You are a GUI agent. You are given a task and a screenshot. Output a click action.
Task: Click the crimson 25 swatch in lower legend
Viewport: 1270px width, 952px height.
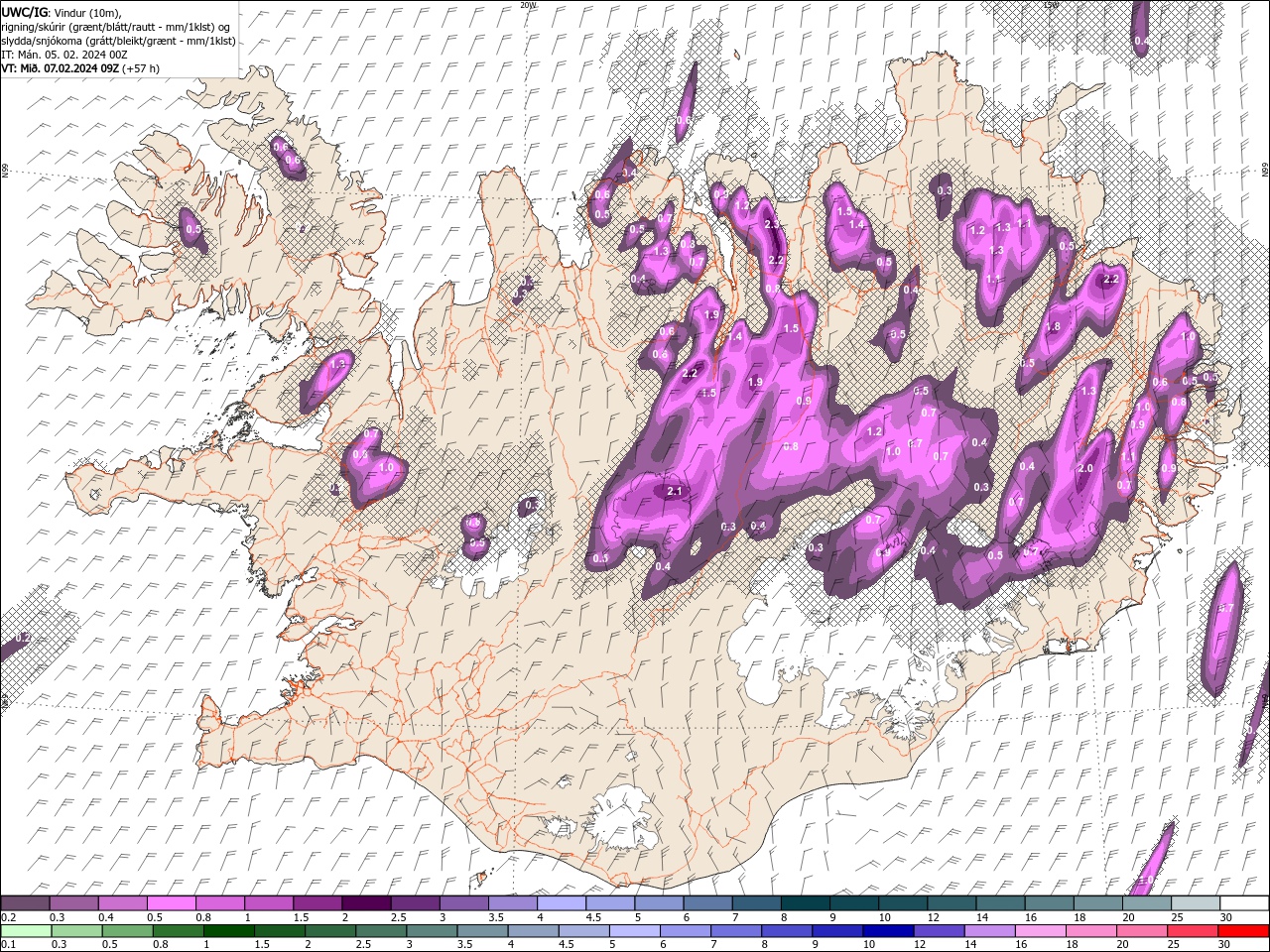1193,930
